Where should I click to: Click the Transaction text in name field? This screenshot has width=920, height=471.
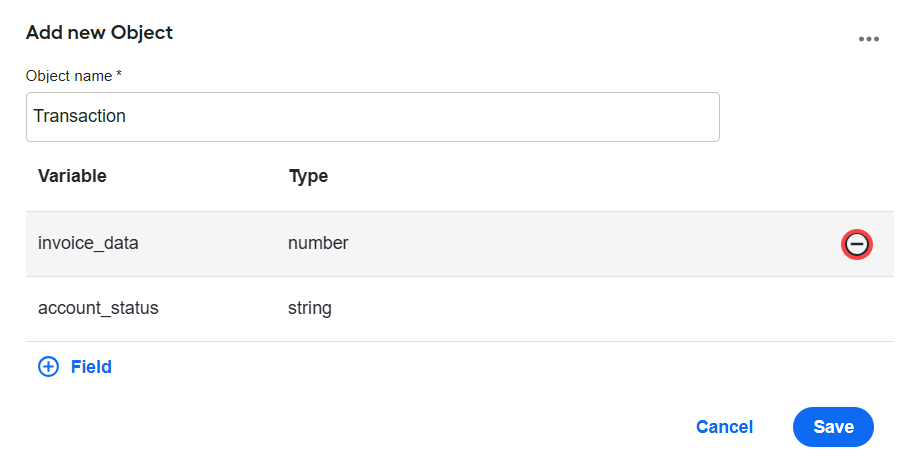click(x=79, y=116)
